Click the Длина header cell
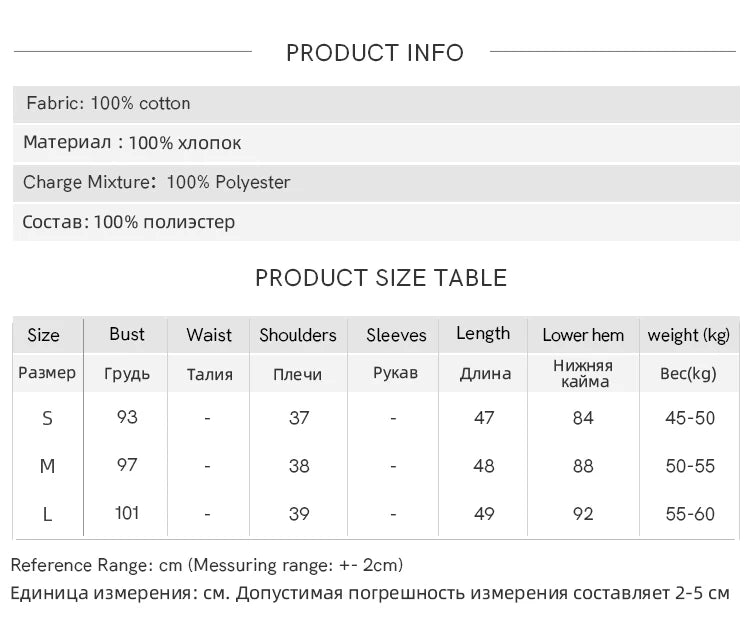This screenshot has width=750, height=630. point(485,374)
